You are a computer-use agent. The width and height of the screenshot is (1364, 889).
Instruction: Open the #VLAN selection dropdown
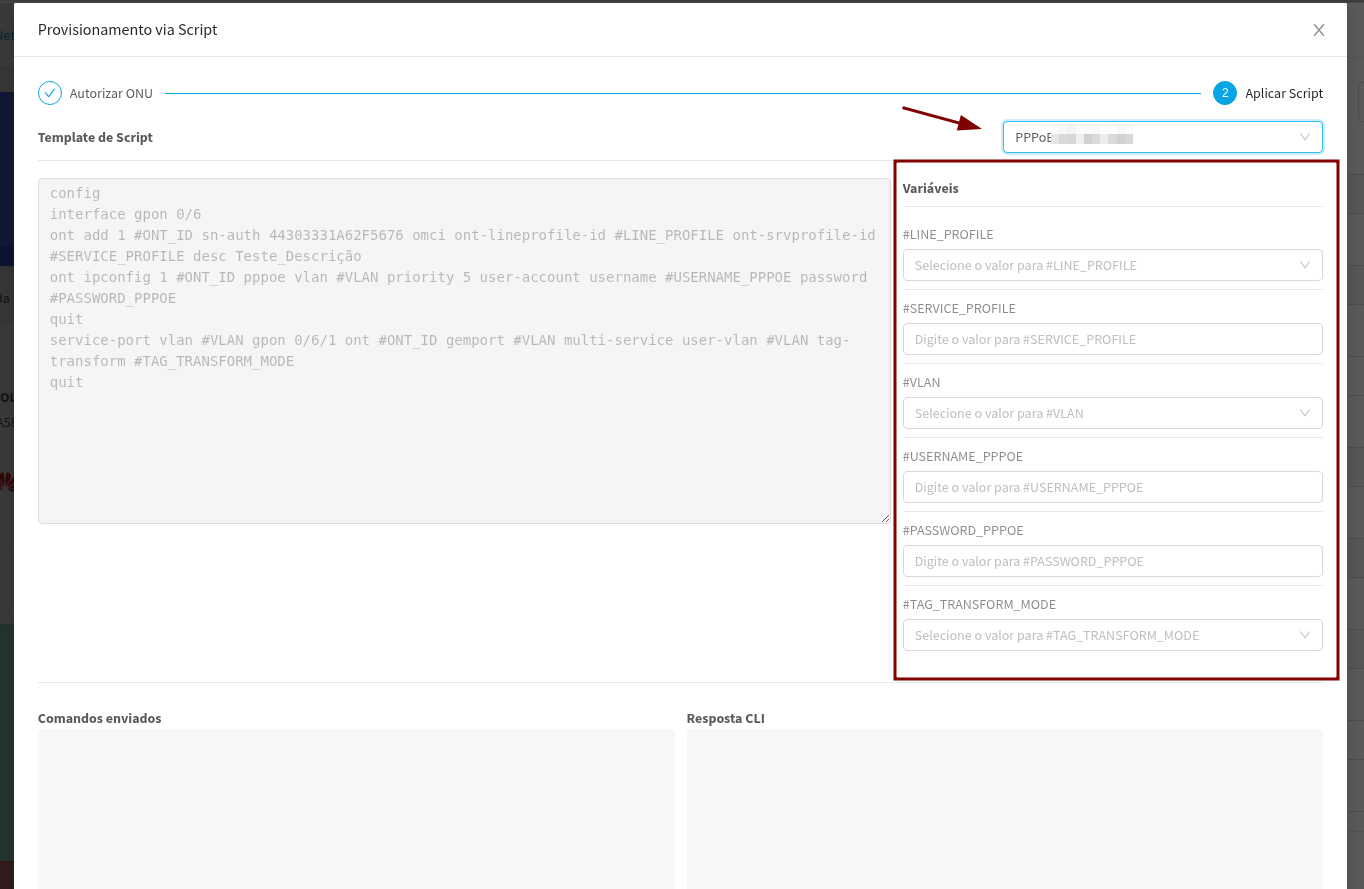tap(1100, 413)
